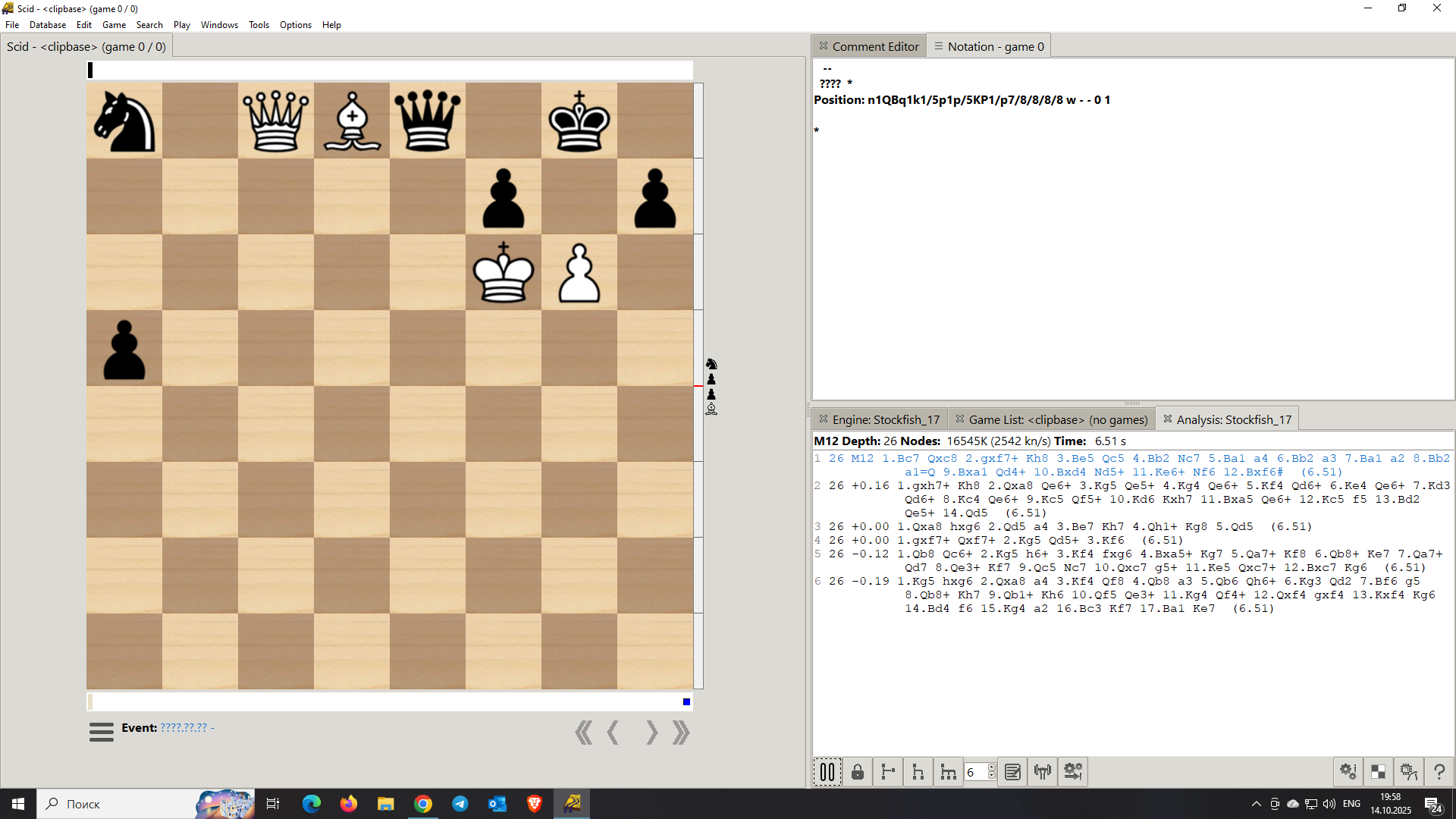Image resolution: width=1456 pixels, height=819 pixels.
Task: Add engine best move to game
Action: click(x=888, y=772)
